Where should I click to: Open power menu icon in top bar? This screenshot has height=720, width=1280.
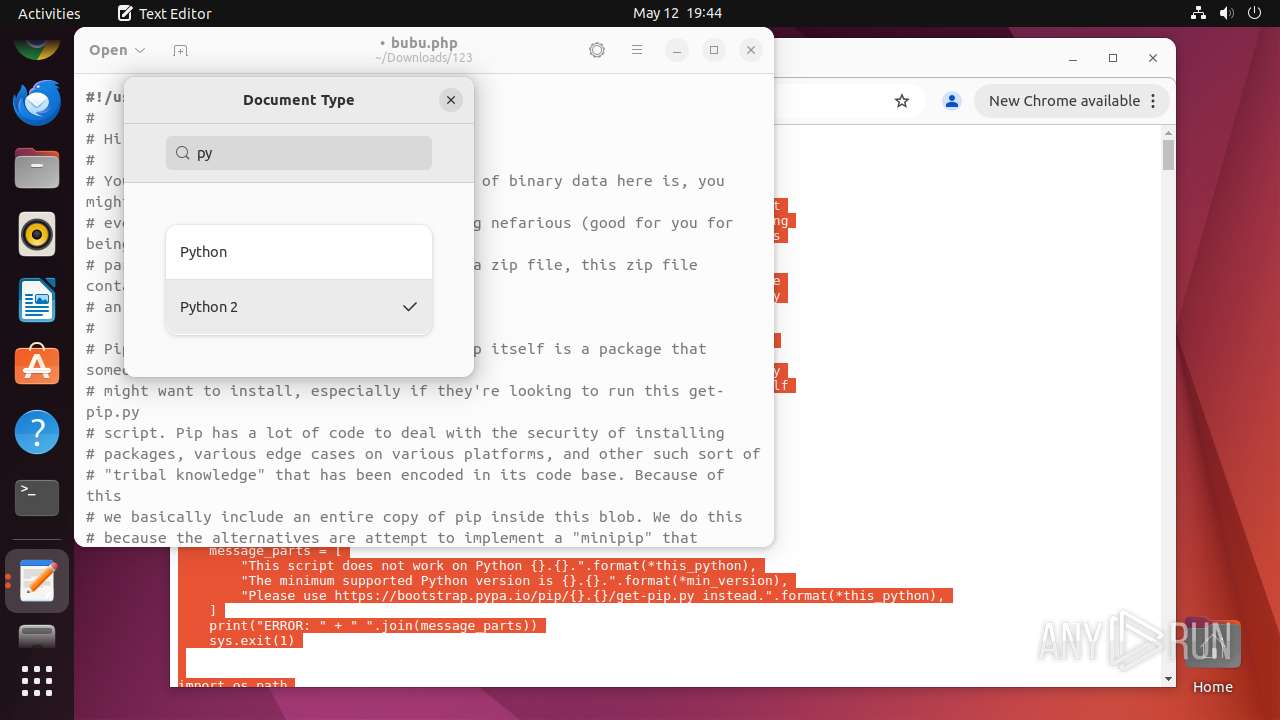pyautogui.click(x=1255, y=14)
